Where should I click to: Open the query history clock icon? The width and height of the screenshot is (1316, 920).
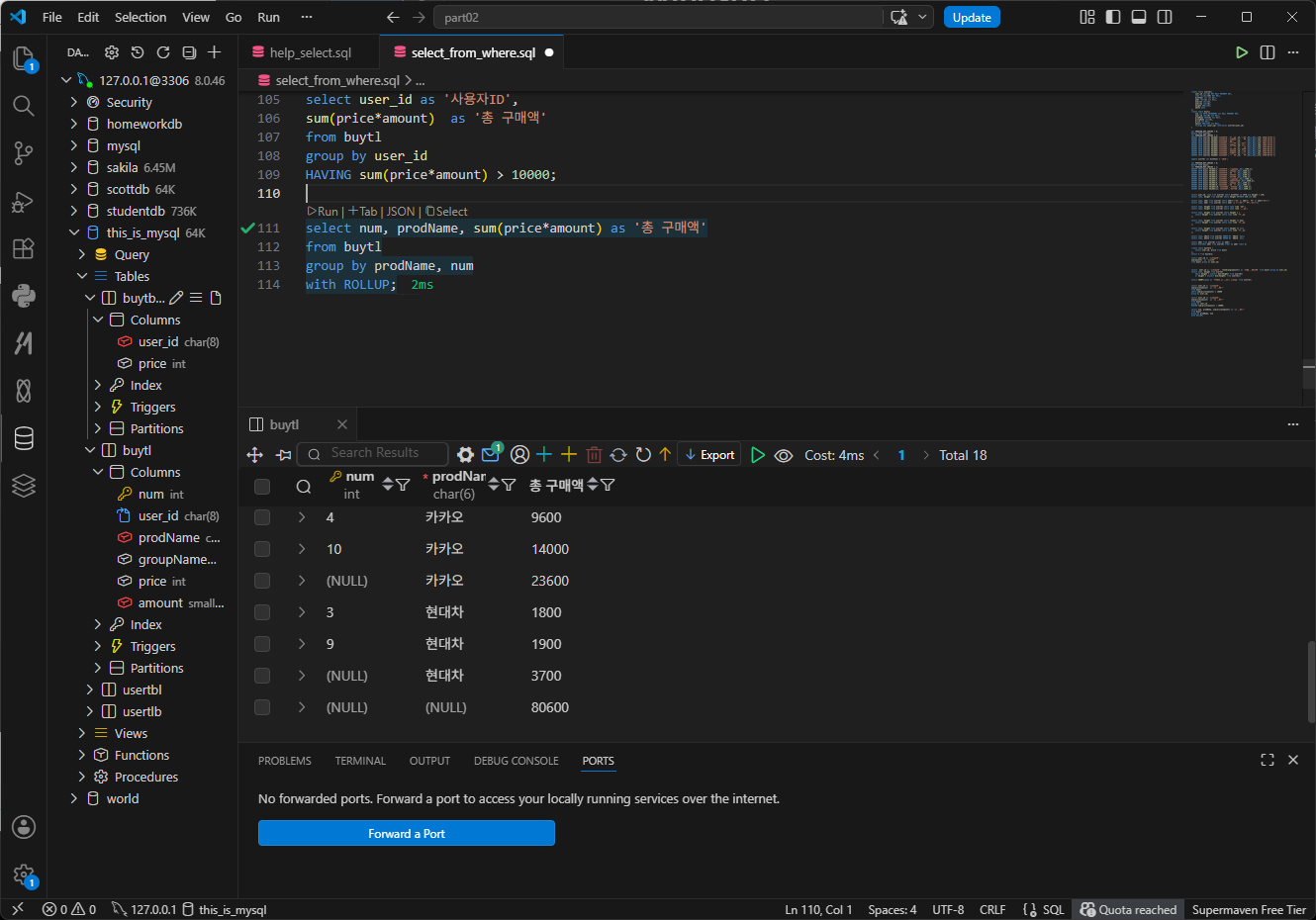138,52
